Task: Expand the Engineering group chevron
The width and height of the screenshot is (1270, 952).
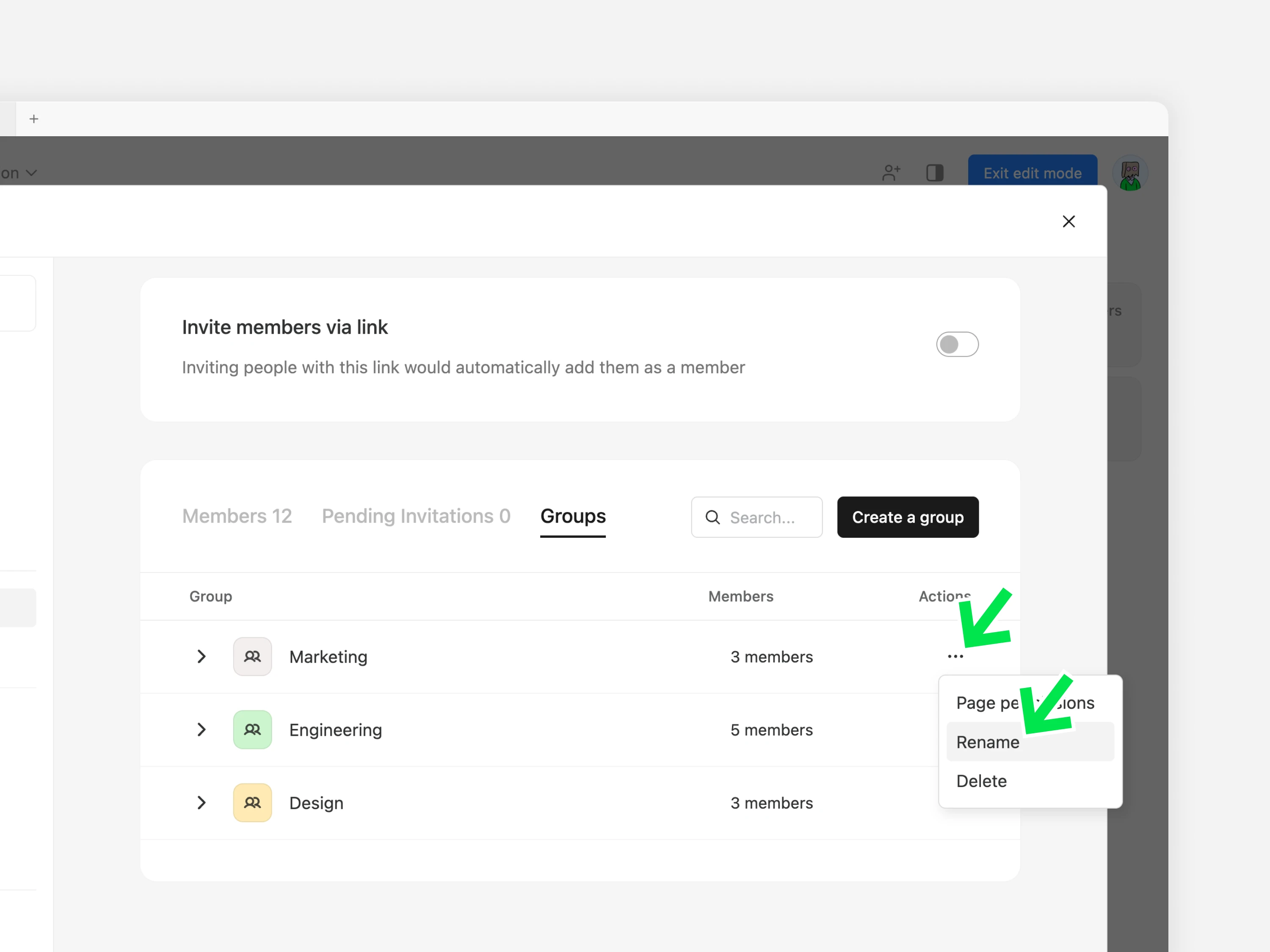Action: tap(202, 729)
